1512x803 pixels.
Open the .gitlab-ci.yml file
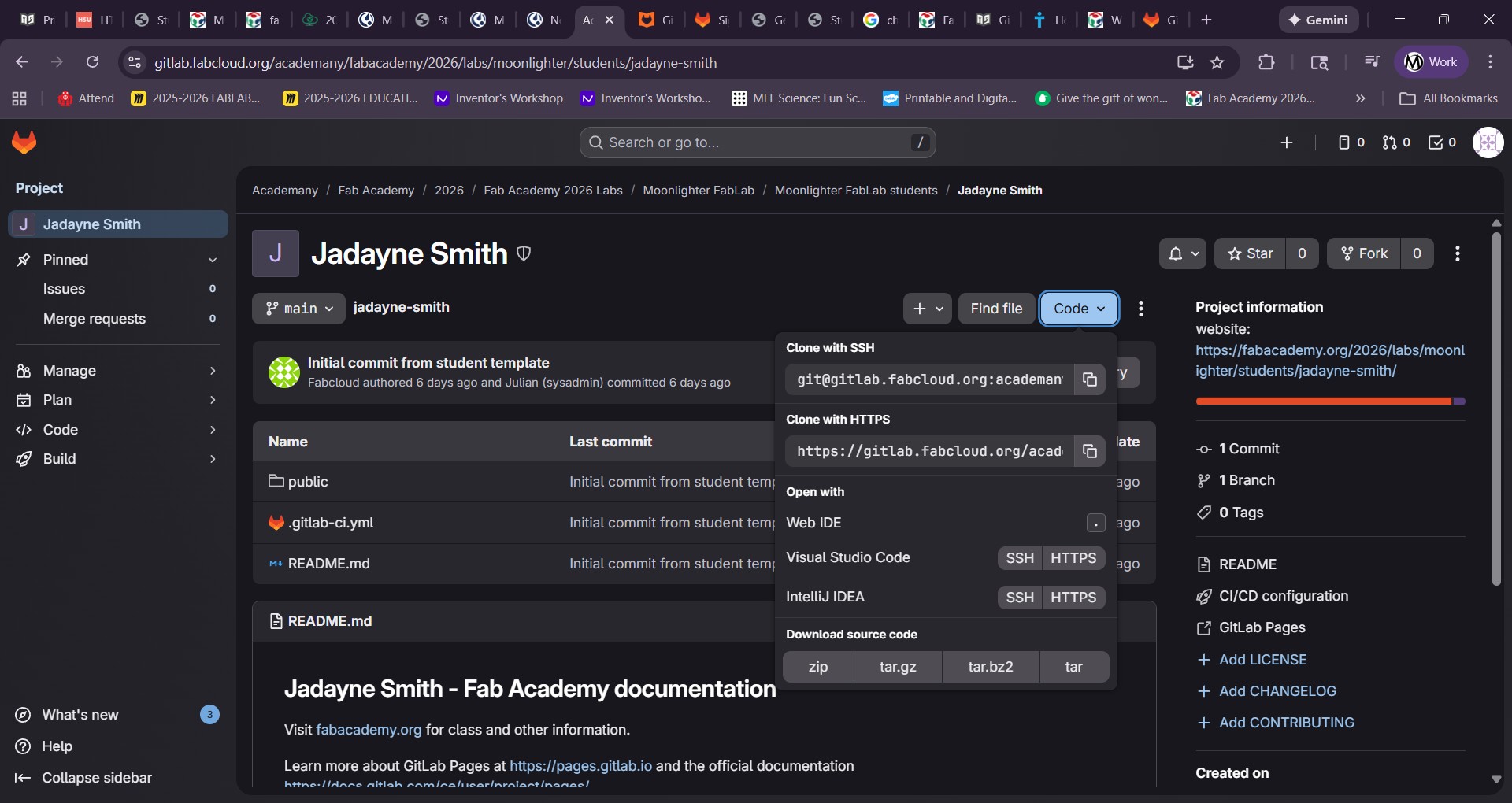pos(331,523)
